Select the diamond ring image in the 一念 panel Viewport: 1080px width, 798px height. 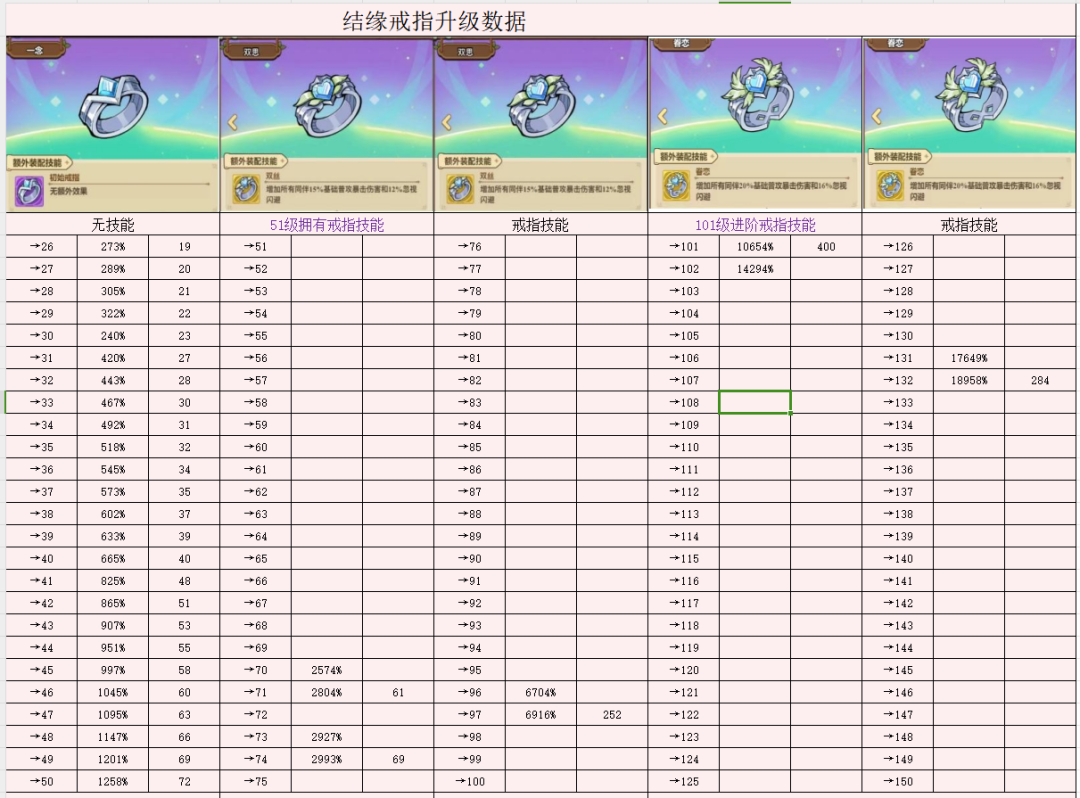112,102
